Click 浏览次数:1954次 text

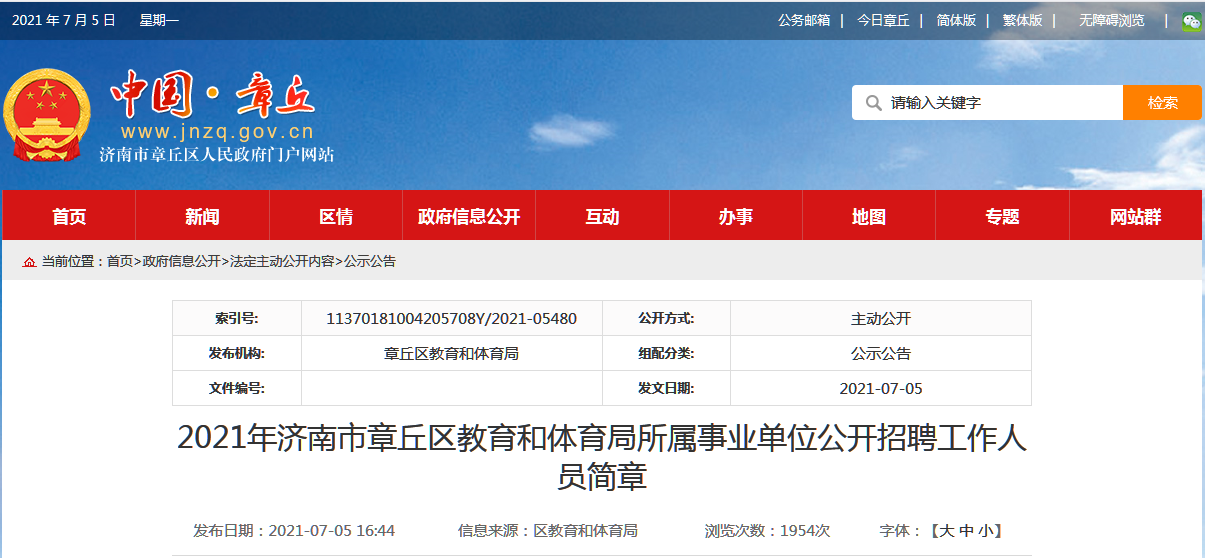pyautogui.click(x=767, y=531)
